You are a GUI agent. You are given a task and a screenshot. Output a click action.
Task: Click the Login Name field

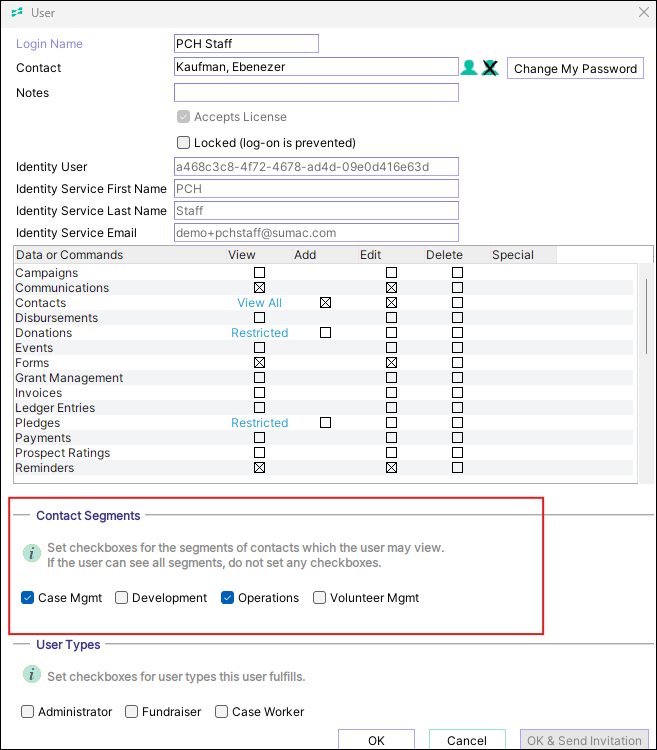[246, 44]
